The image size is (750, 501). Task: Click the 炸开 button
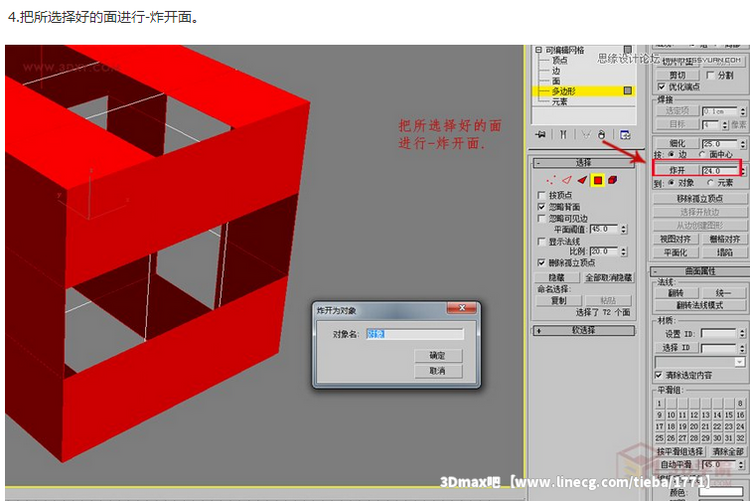[x=676, y=170]
